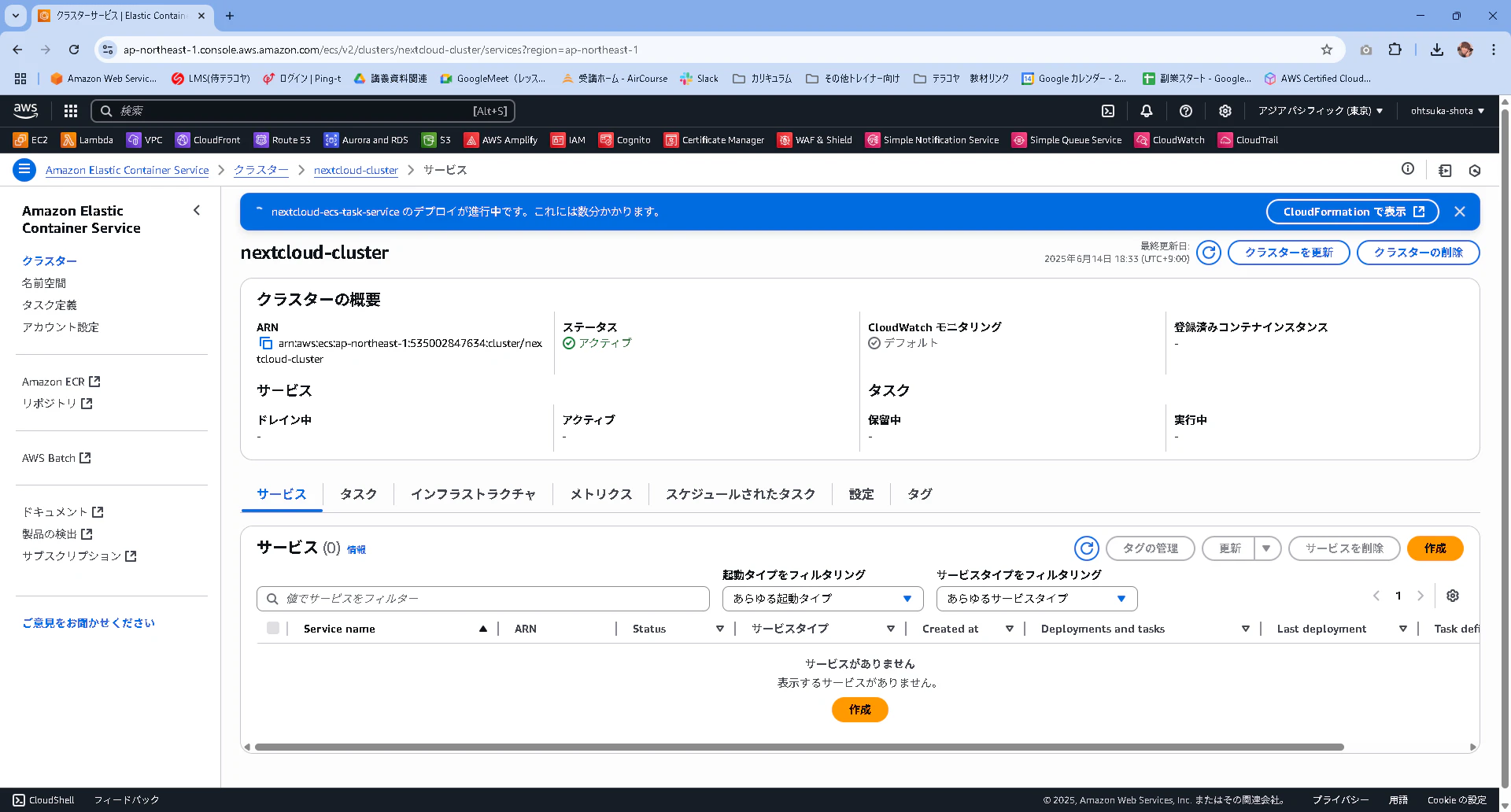Open the AWS services grid menu
The width and height of the screenshot is (1511, 812).
(71, 111)
